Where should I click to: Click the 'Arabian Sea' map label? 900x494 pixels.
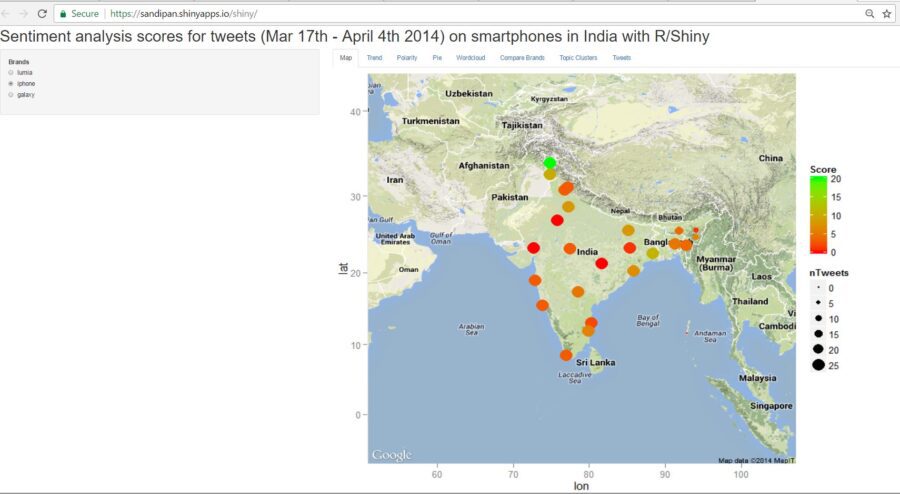pyautogui.click(x=471, y=329)
